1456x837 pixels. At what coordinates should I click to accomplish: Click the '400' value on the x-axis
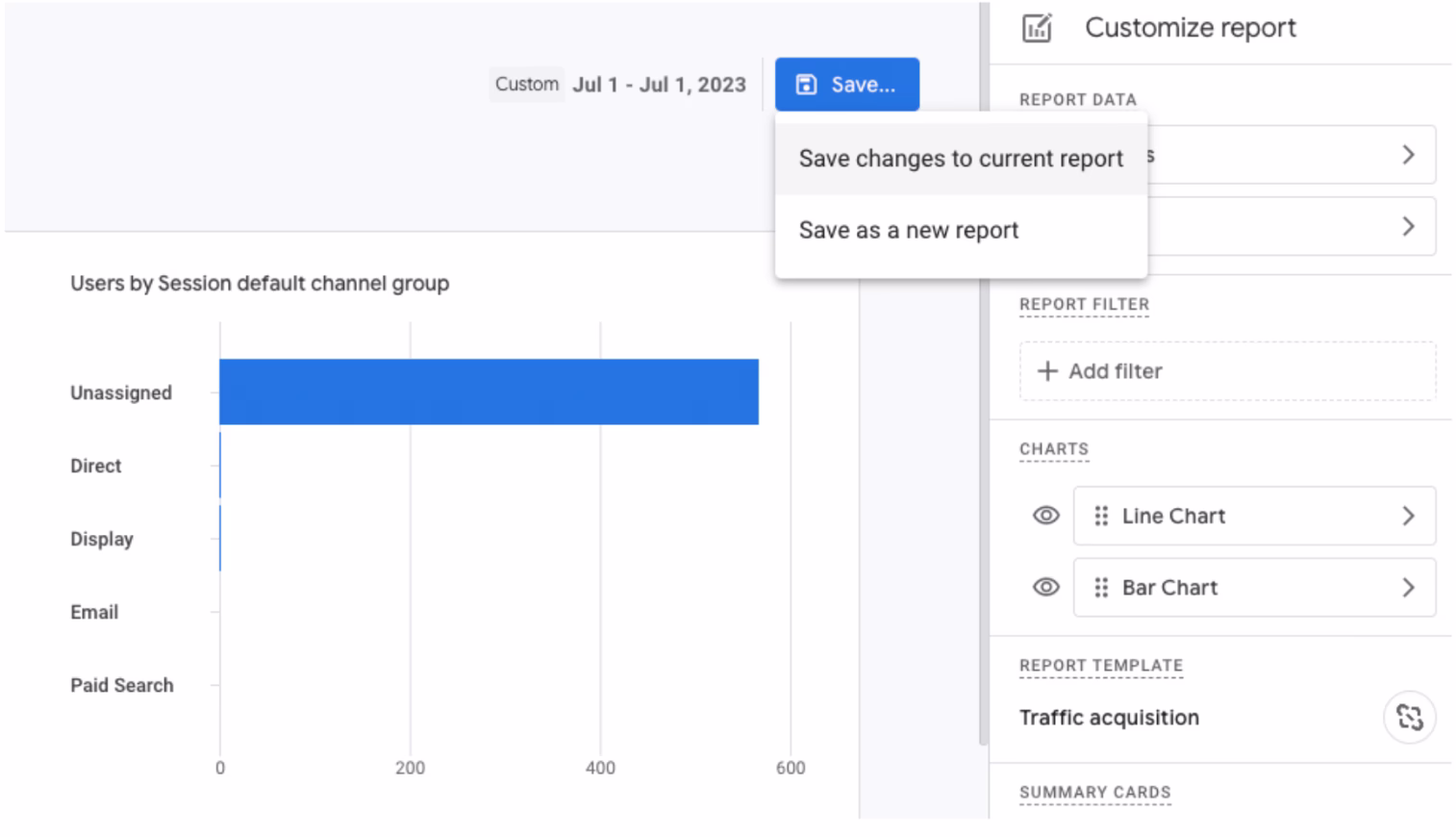pyautogui.click(x=600, y=768)
